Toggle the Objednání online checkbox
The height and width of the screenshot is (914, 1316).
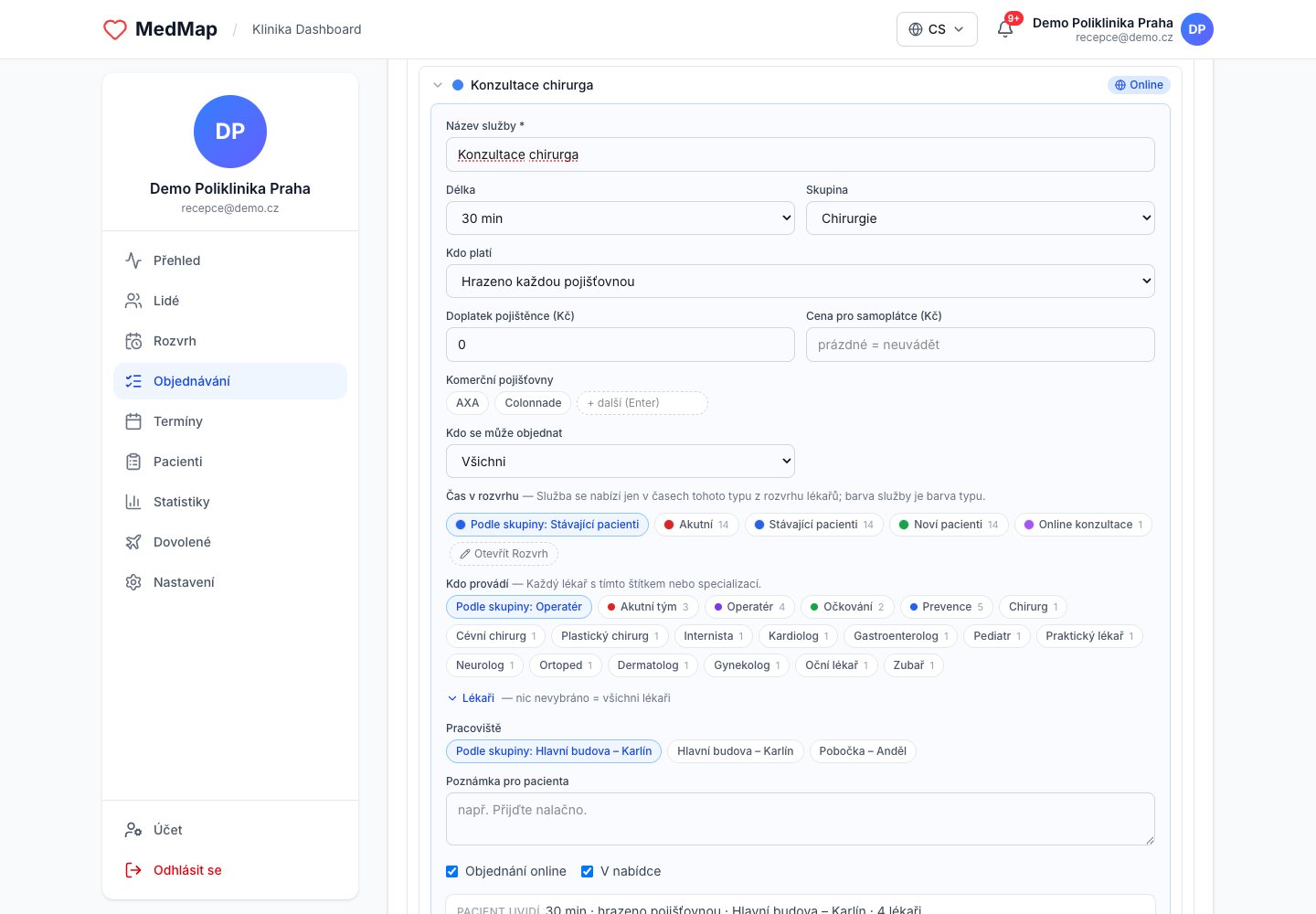(452, 871)
